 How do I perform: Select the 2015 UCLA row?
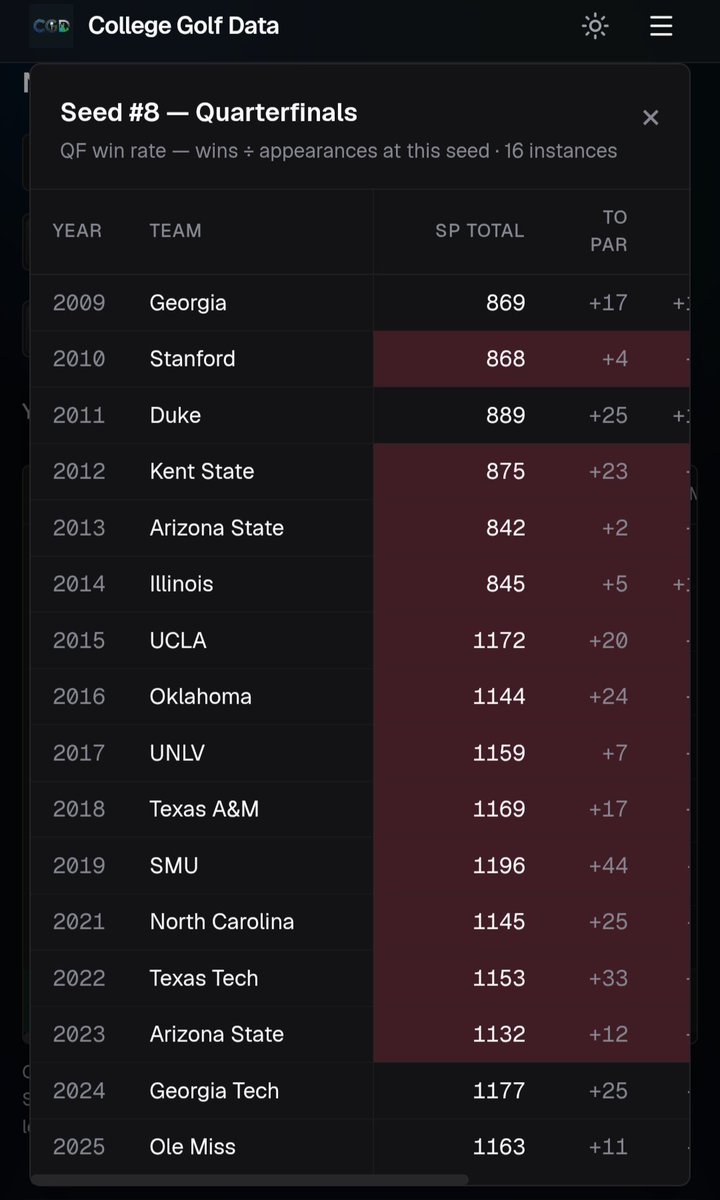pyautogui.click(x=360, y=641)
